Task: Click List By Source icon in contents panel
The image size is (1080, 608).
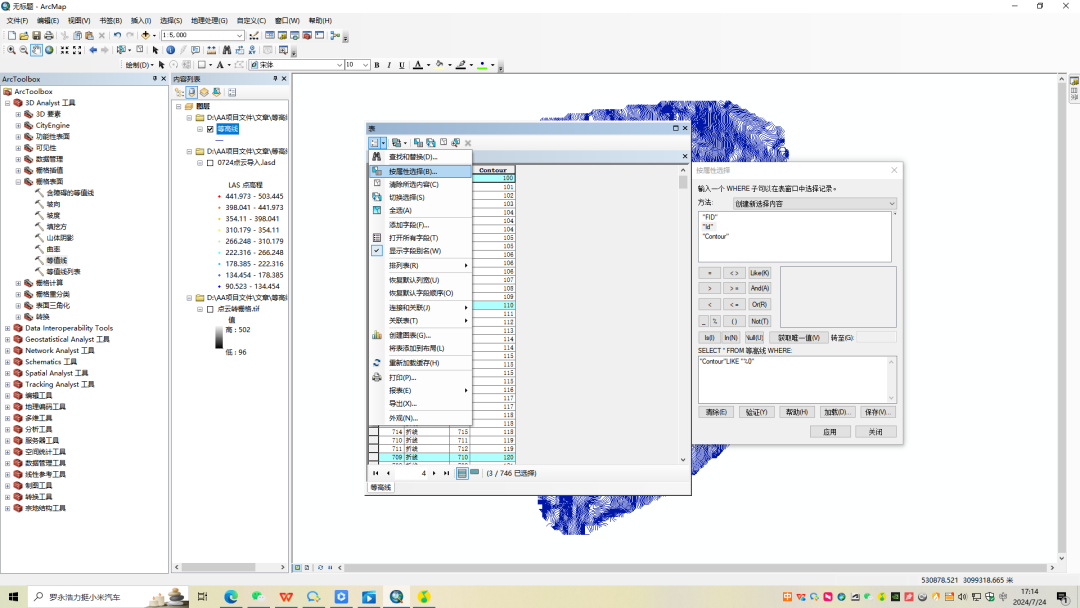Action: pos(191,92)
